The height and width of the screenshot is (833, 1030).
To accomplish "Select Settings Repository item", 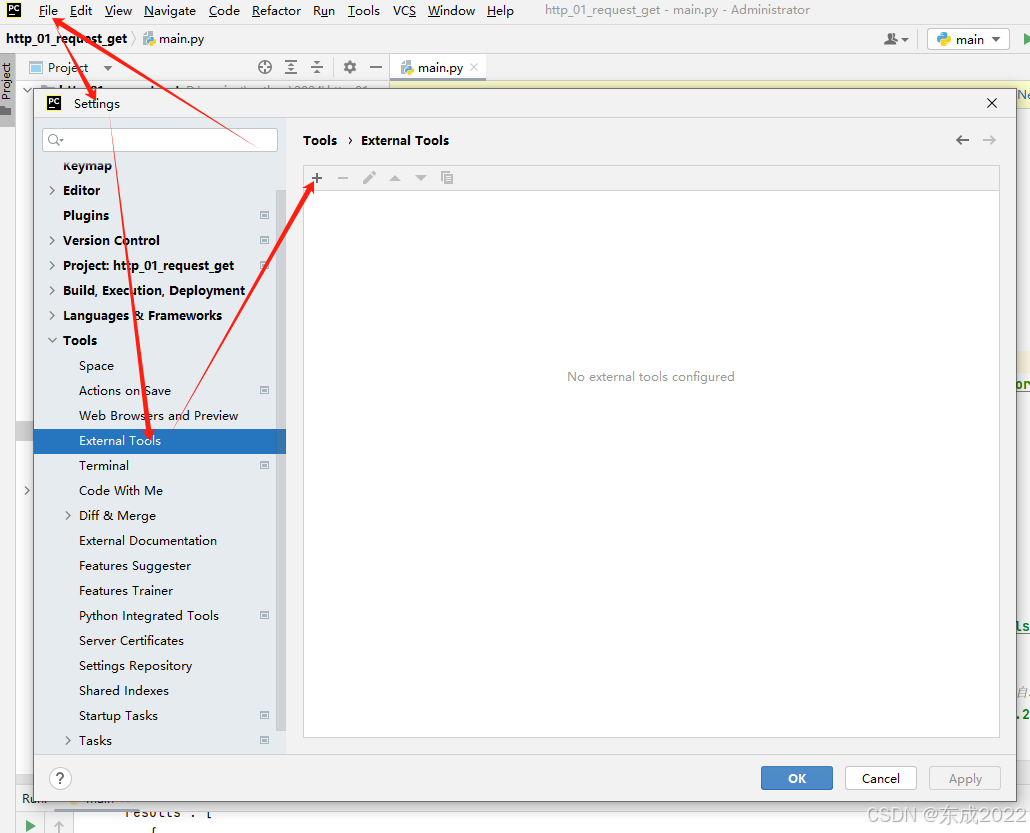I will click(135, 665).
